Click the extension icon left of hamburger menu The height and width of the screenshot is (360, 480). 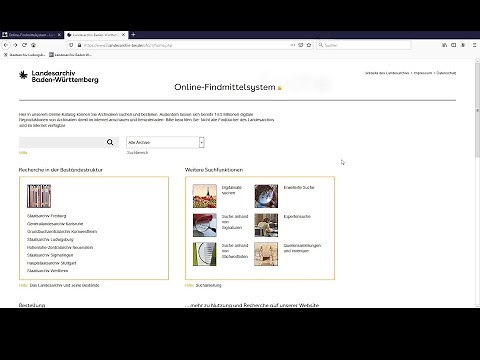tap(463, 45)
